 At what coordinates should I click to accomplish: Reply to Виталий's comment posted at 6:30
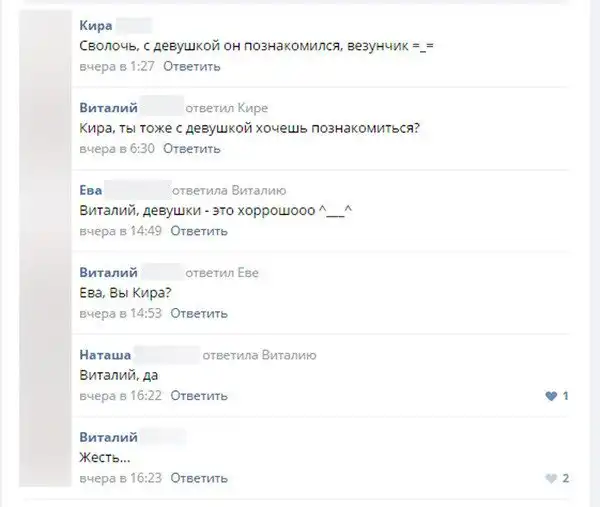click(x=191, y=150)
